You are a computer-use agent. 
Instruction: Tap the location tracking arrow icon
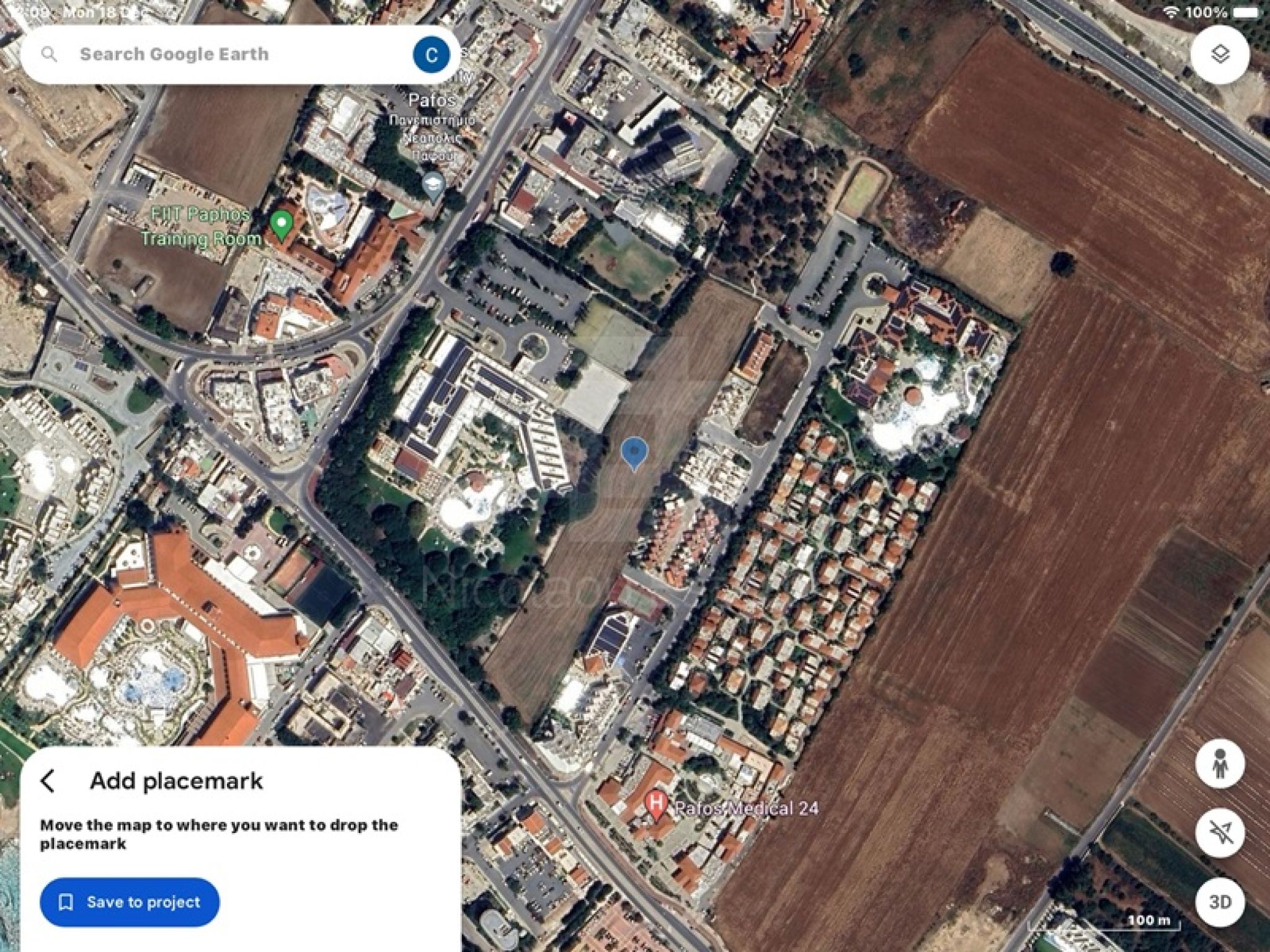(1220, 832)
